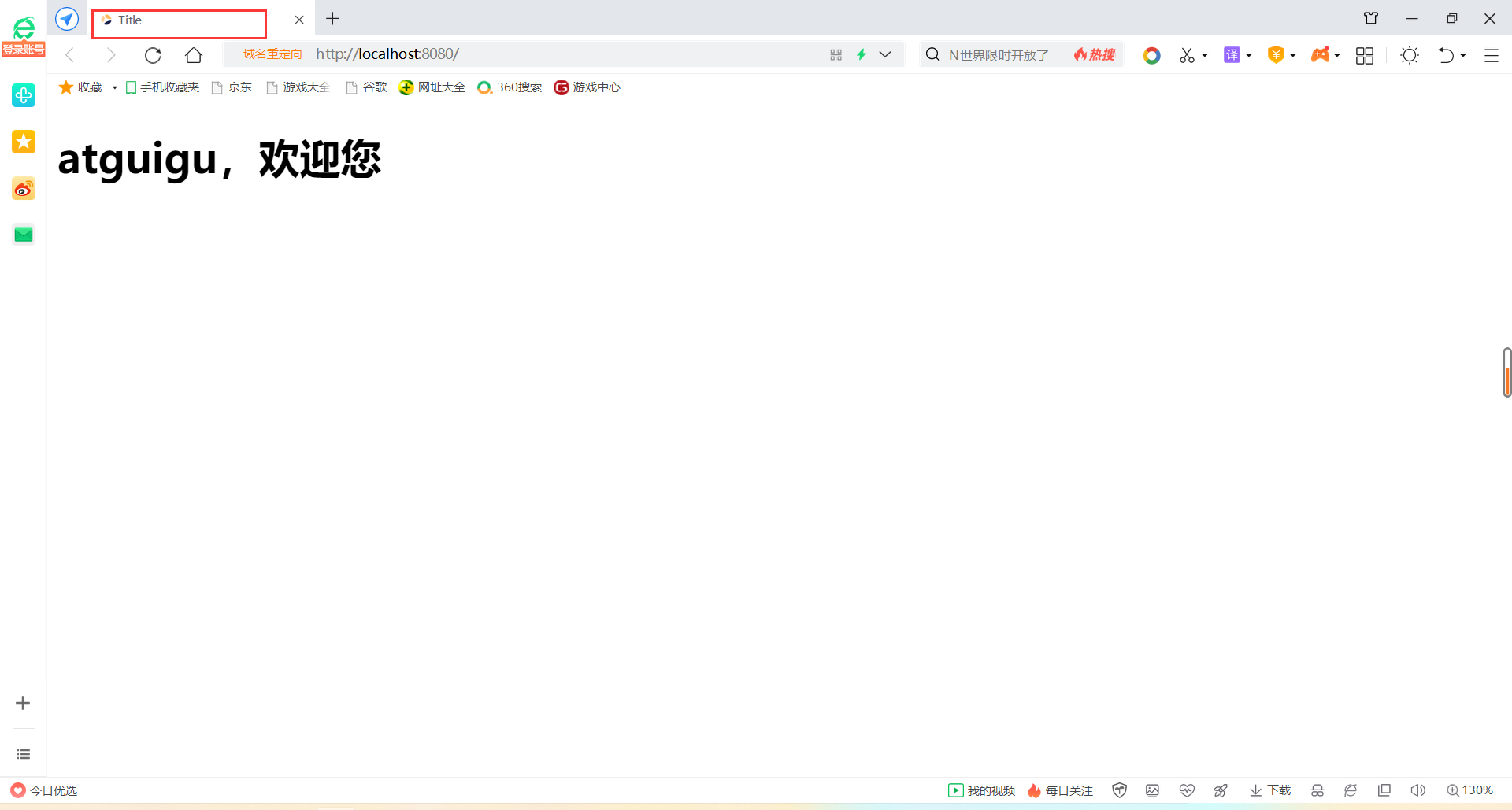Click the blue compass icon beside the tab
This screenshot has width=1512, height=810.
(67, 19)
